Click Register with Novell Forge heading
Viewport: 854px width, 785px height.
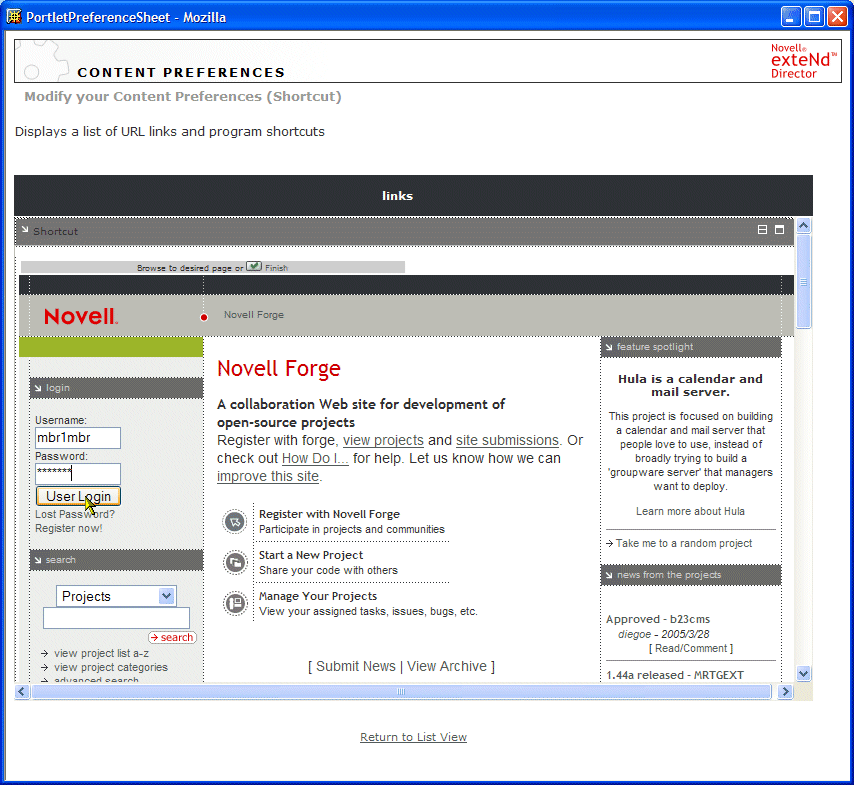[329, 514]
